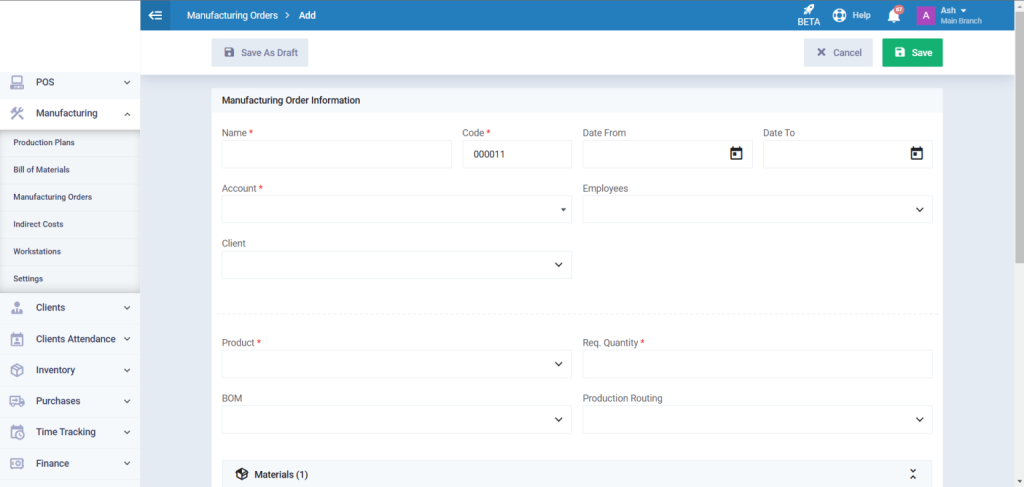1024x487 pixels.
Task: Open the Date To calendar icon
Action: pyautogui.click(x=916, y=154)
